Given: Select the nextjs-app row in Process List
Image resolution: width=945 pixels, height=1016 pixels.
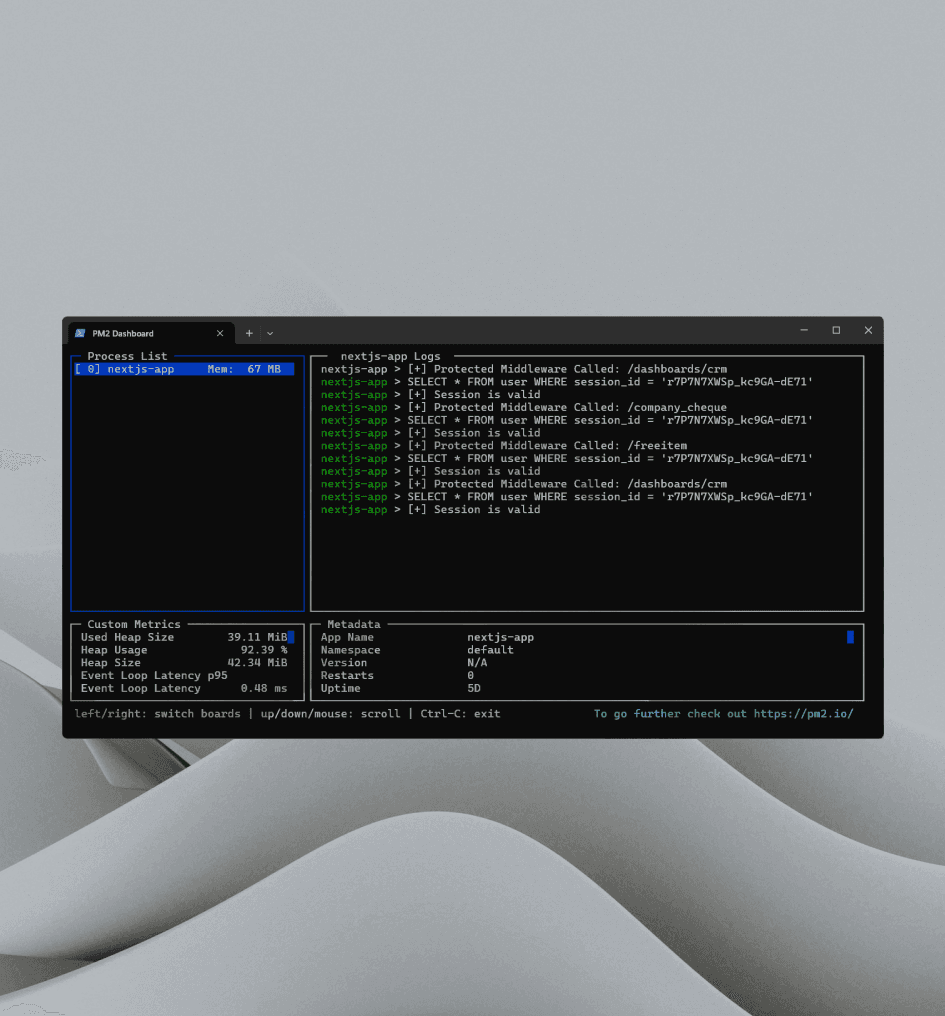Looking at the screenshot, I should click(184, 369).
